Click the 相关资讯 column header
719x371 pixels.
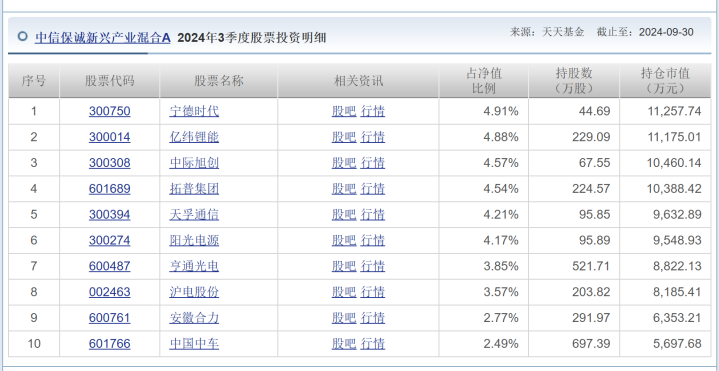tap(358, 81)
